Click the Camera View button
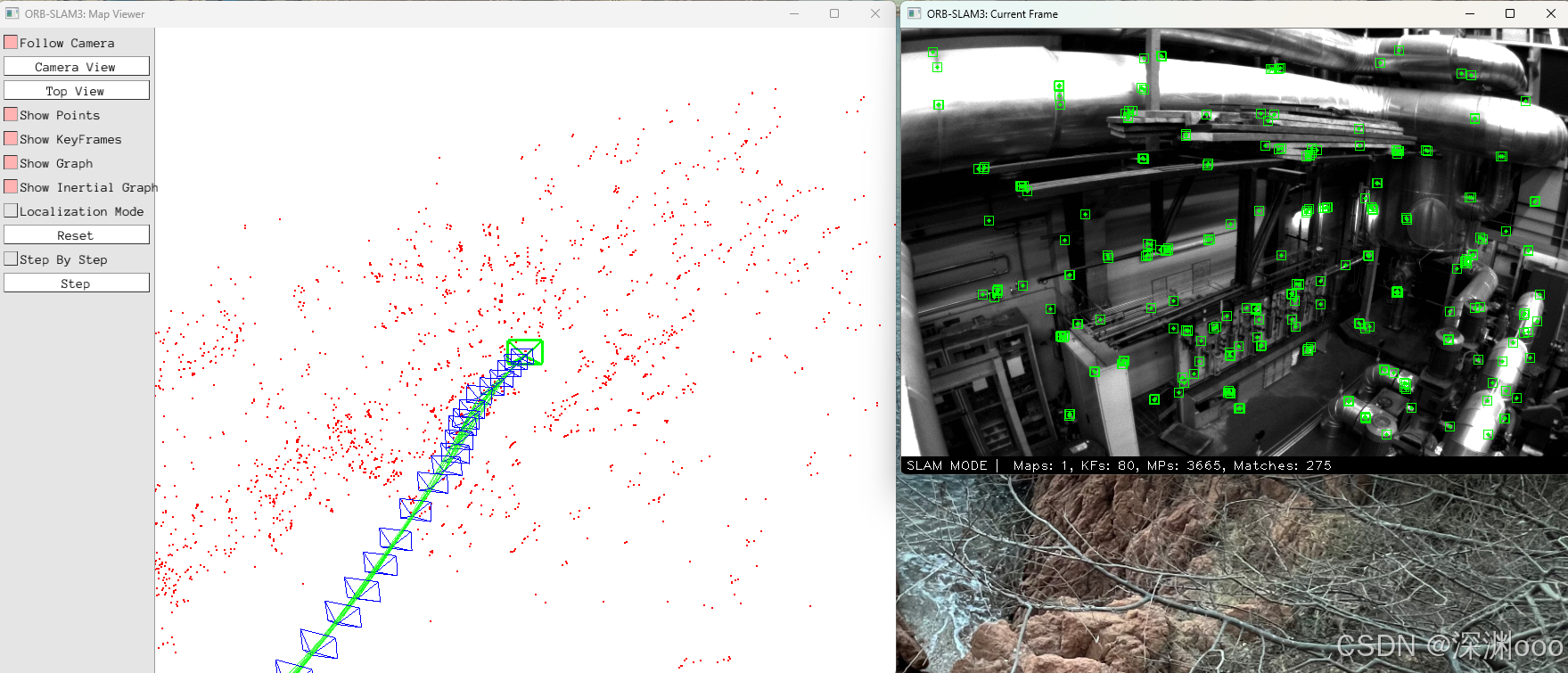 click(77, 67)
